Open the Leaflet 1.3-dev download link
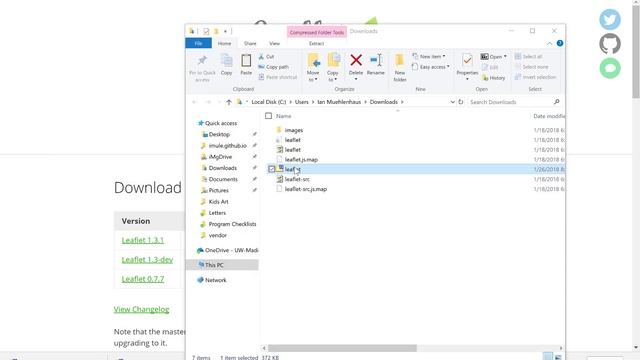The width and height of the screenshot is (640, 360). (147, 260)
